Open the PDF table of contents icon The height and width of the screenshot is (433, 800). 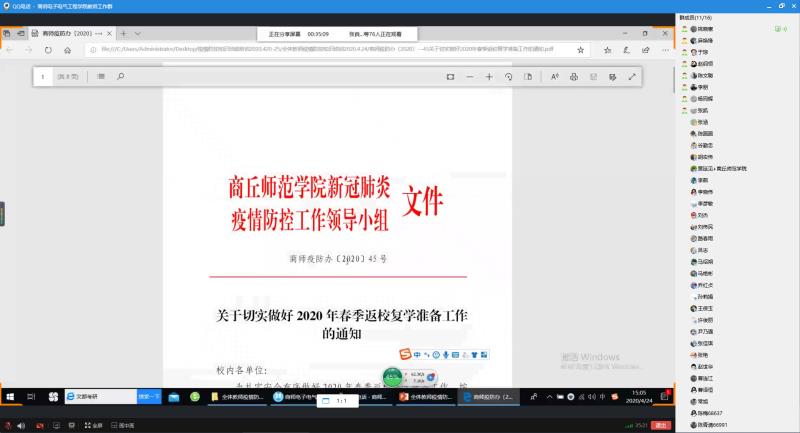point(100,76)
